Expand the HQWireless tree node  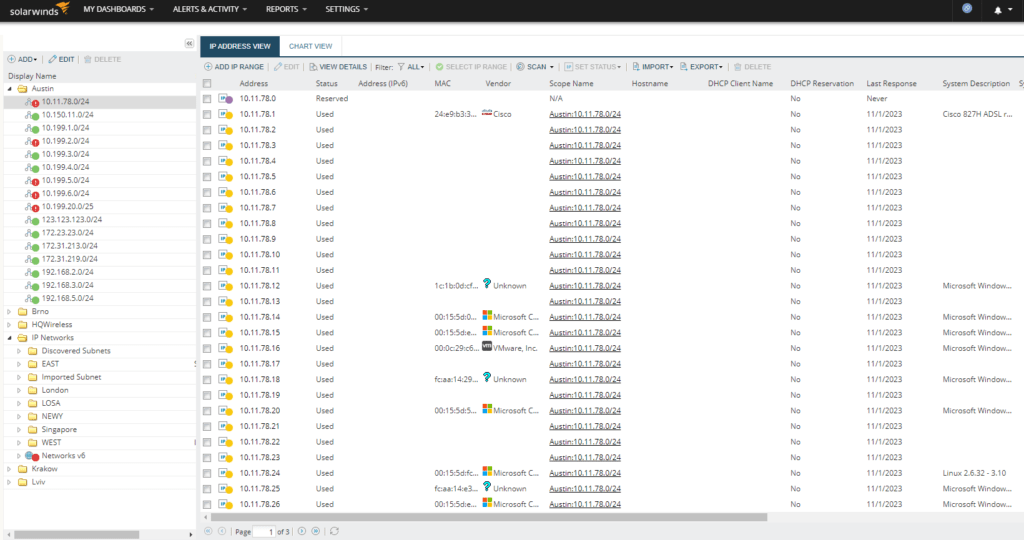tap(9, 325)
